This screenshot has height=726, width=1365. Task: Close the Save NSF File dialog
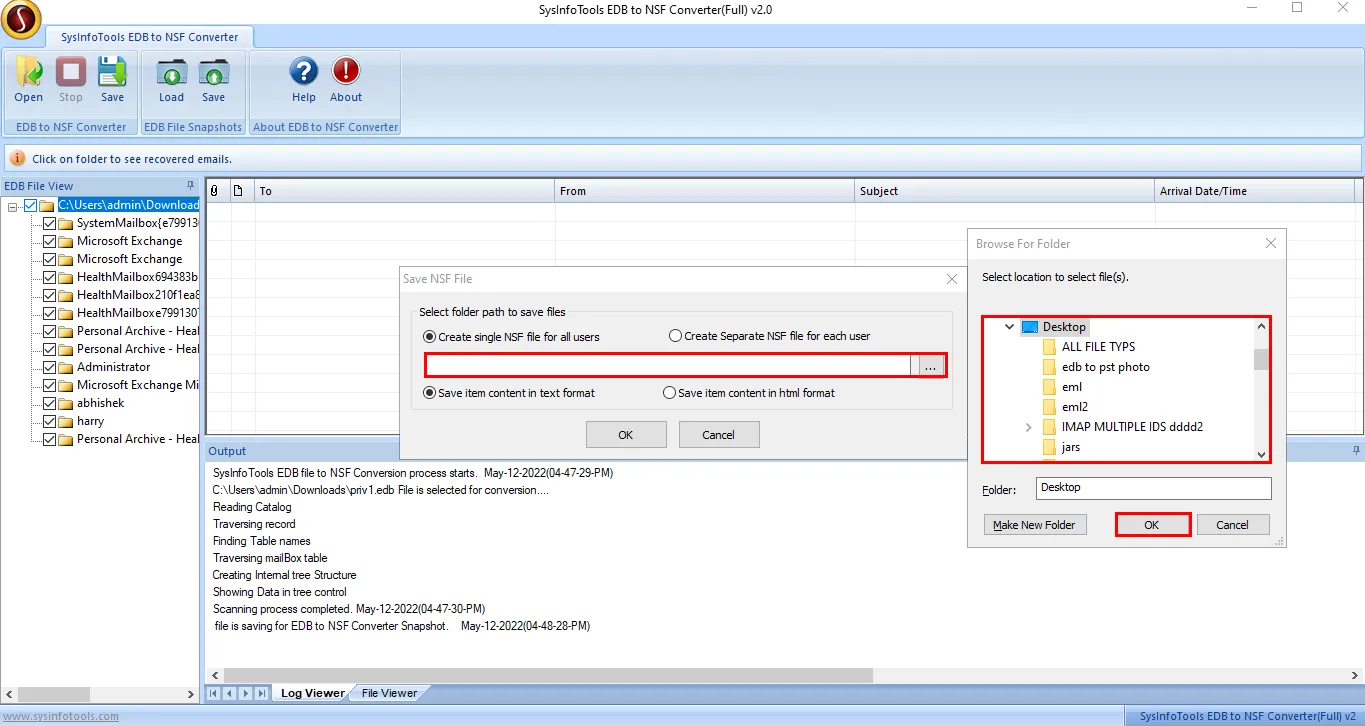[x=952, y=279]
